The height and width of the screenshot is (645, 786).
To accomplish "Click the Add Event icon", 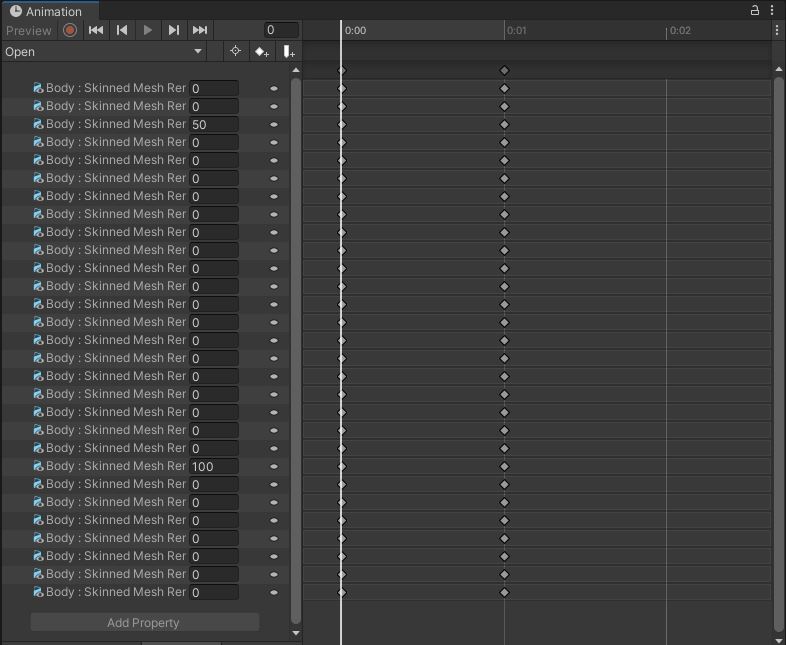I will tap(288, 52).
